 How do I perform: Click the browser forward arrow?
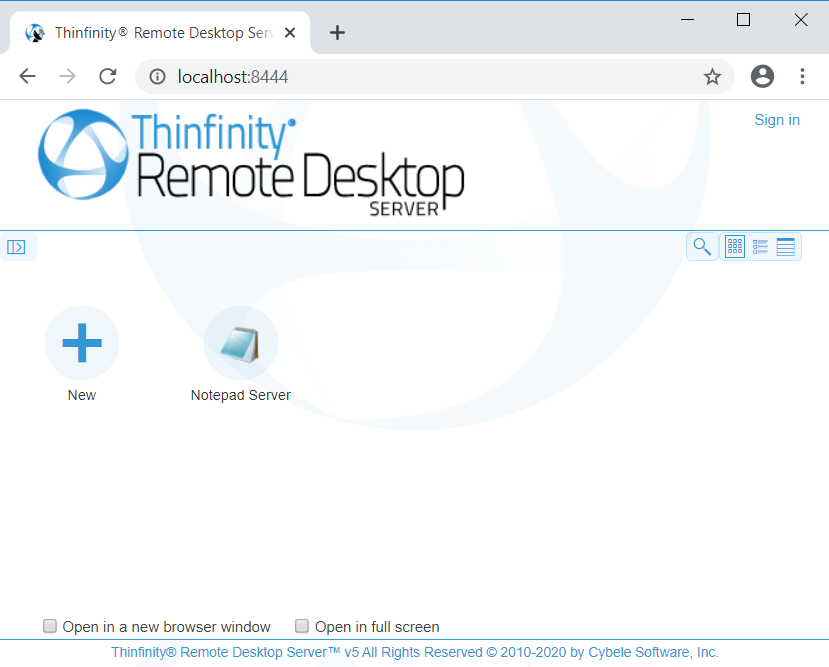pyautogui.click(x=68, y=77)
